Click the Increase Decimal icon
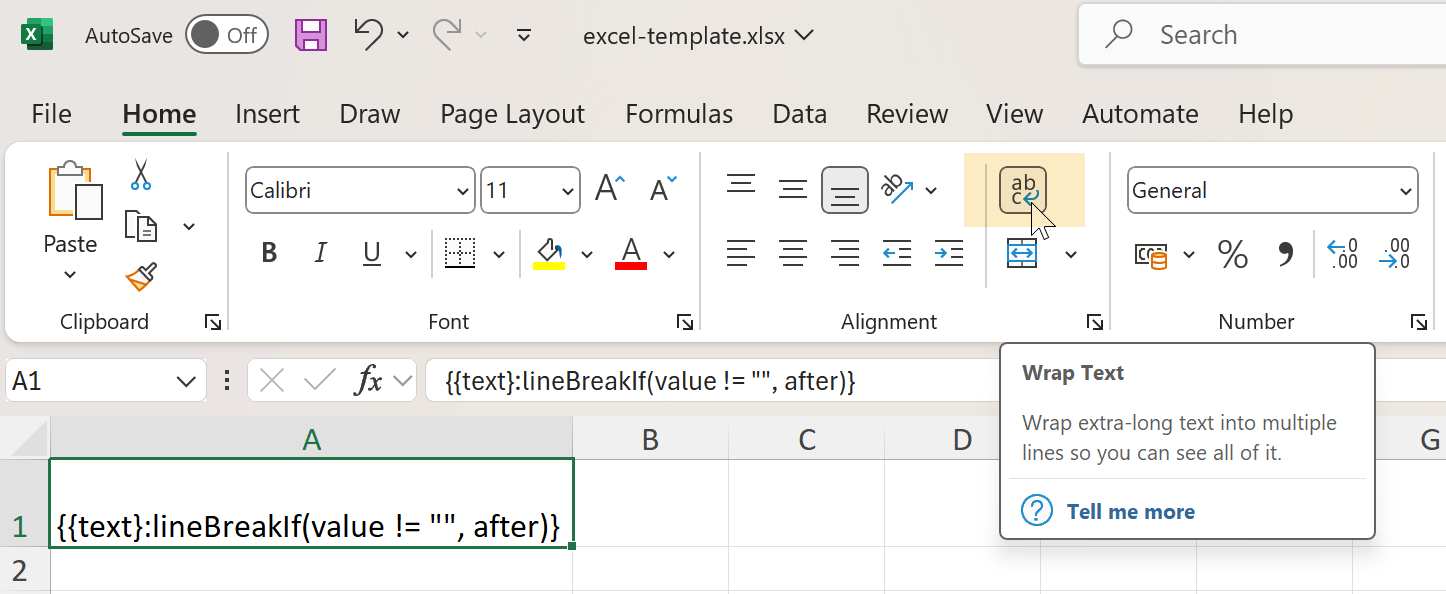Image resolution: width=1446 pixels, height=594 pixels. (1341, 254)
